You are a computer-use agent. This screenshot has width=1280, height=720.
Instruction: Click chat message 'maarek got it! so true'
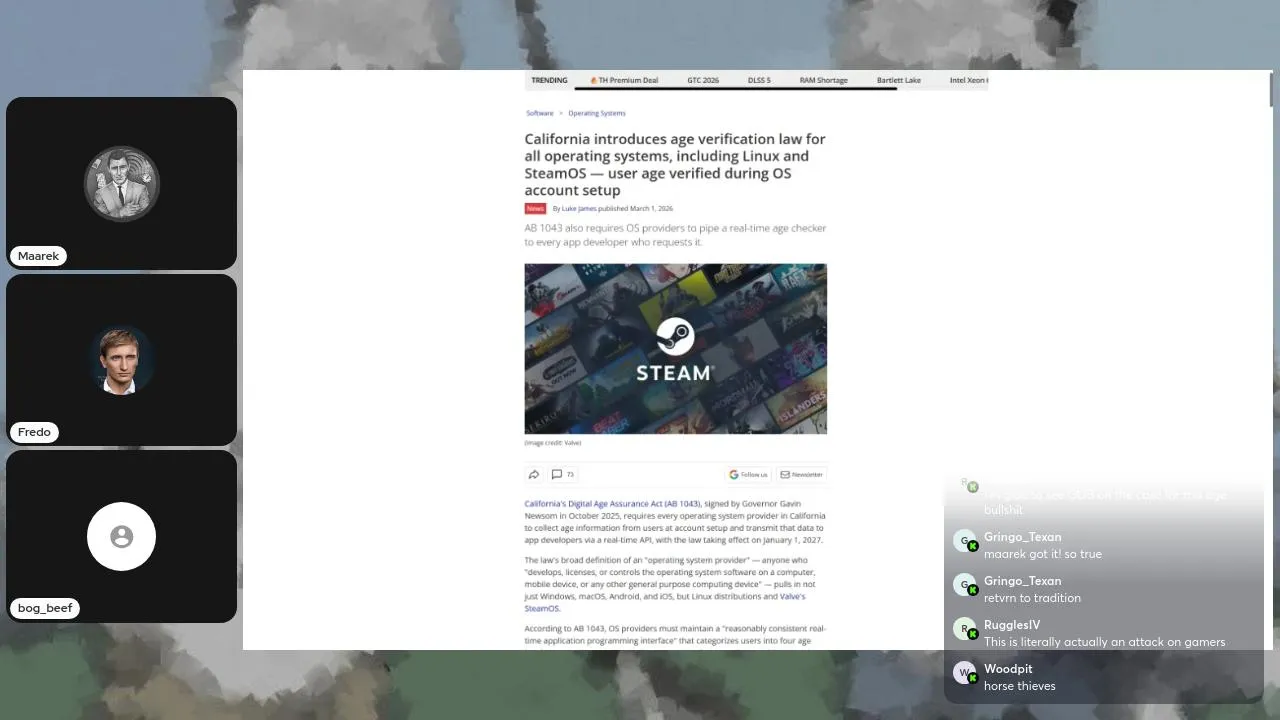tap(1043, 554)
